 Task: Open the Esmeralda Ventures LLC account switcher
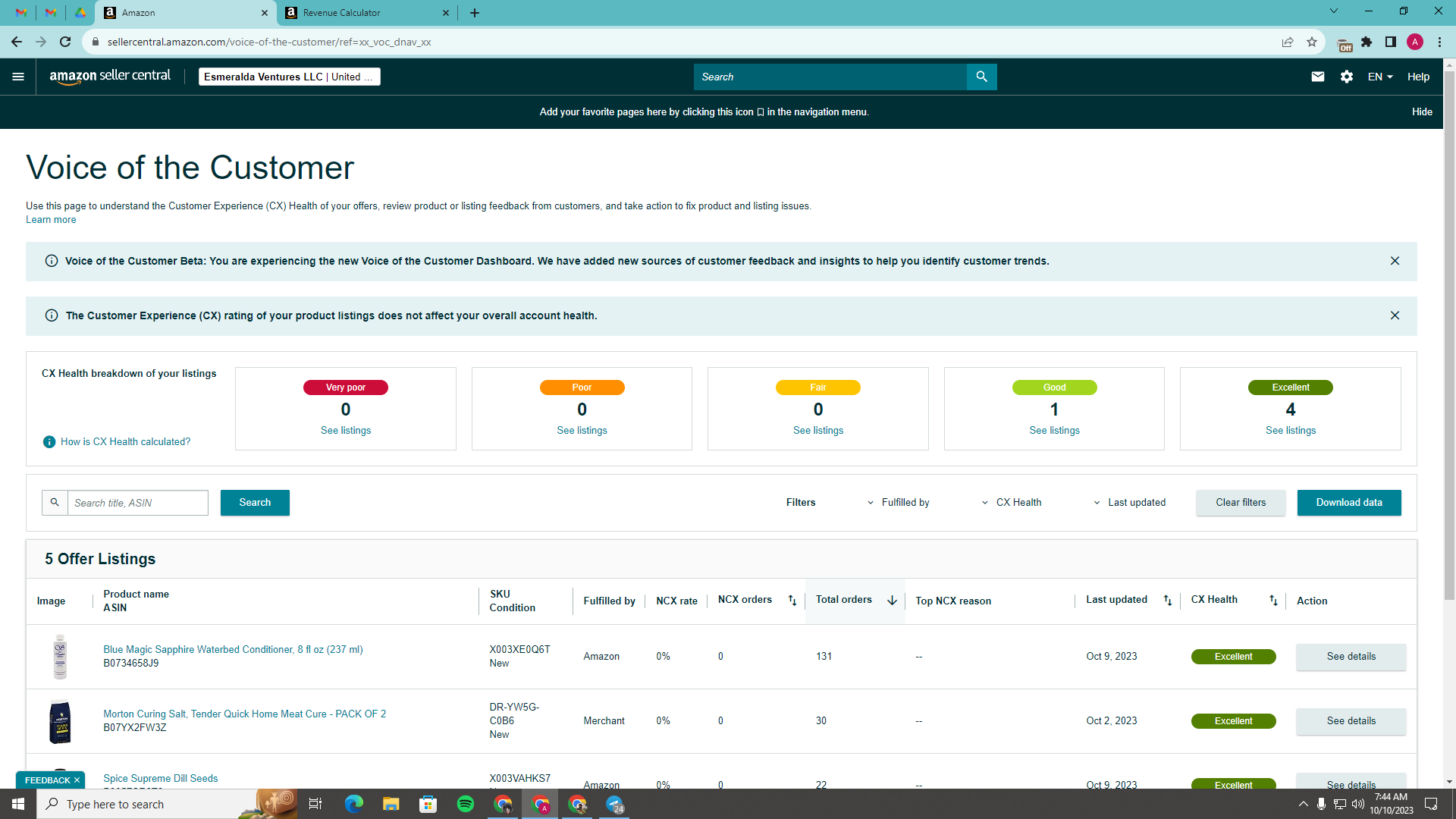pyautogui.click(x=289, y=77)
